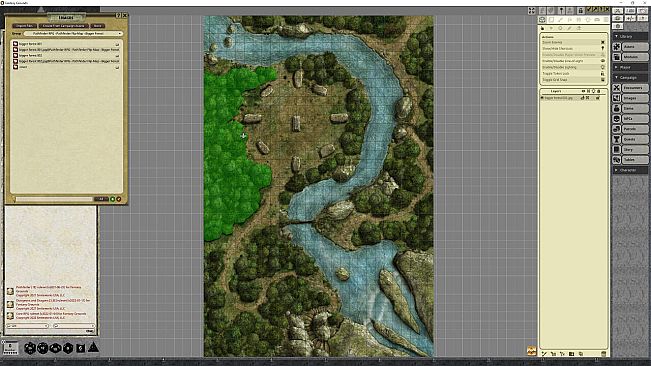This screenshot has width=651, height=366.
Task: Collapse the Library sidebar section
Action: 630,37
